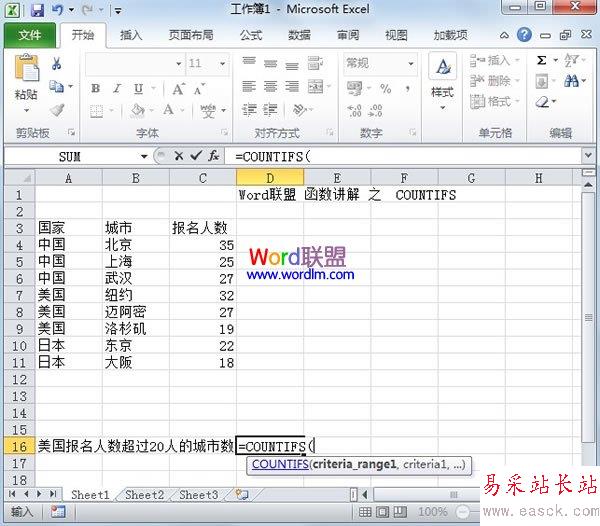
Task: Open the font size dropdown
Action: coord(222,64)
